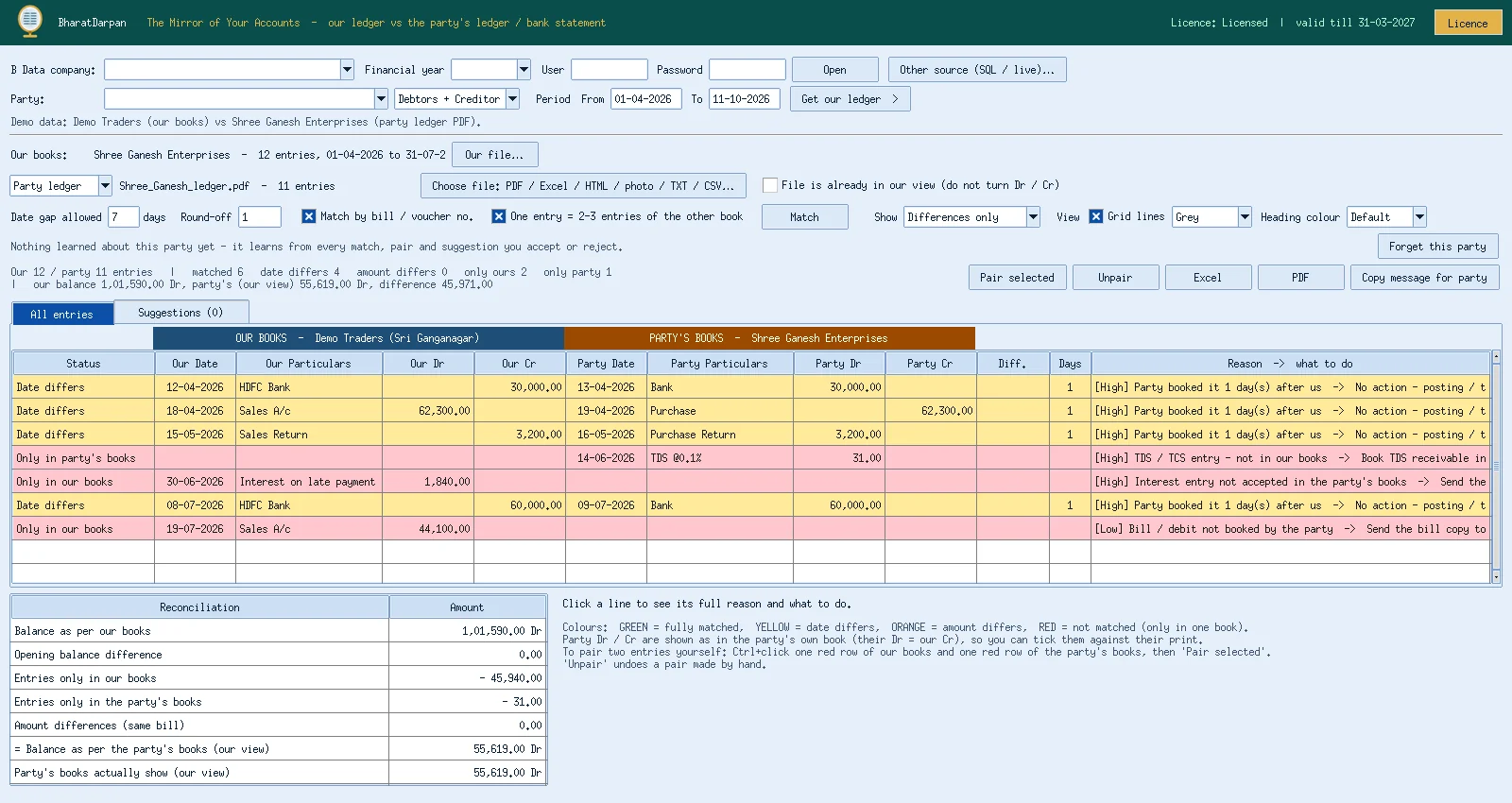Click the BharatDarpan app logo icon
The width and height of the screenshot is (1512, 803).
[30, 21]
